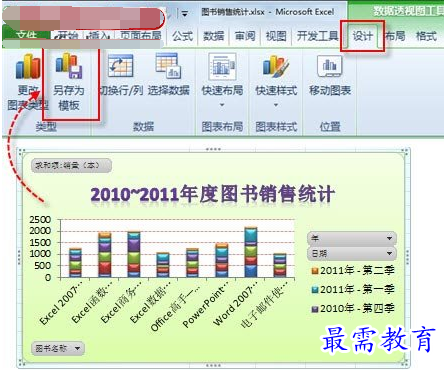Image resolution: width=444 pixels, height=371 pixels.
Task: Click the teal 2011年第一季 legend swatch
Action: (x=315, y=290)
